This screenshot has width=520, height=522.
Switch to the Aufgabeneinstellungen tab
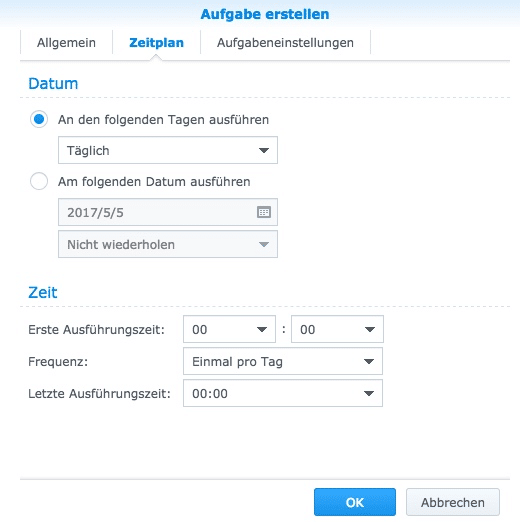(285, 43)
